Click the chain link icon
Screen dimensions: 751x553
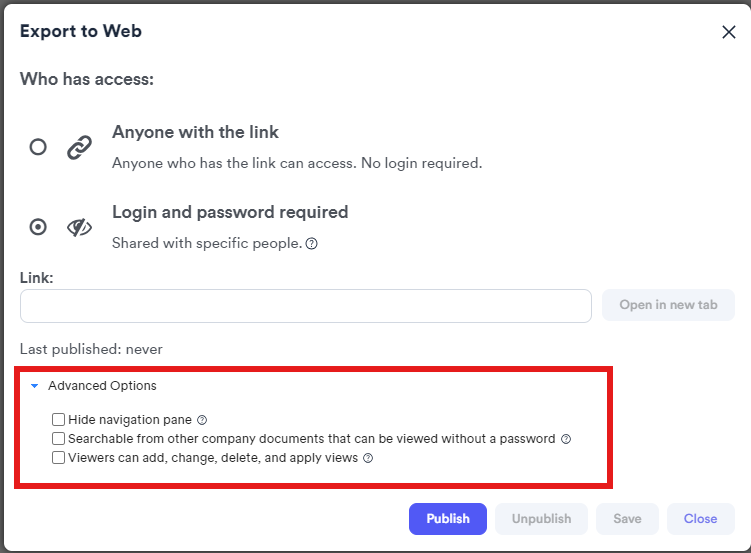tap(79, 147)
